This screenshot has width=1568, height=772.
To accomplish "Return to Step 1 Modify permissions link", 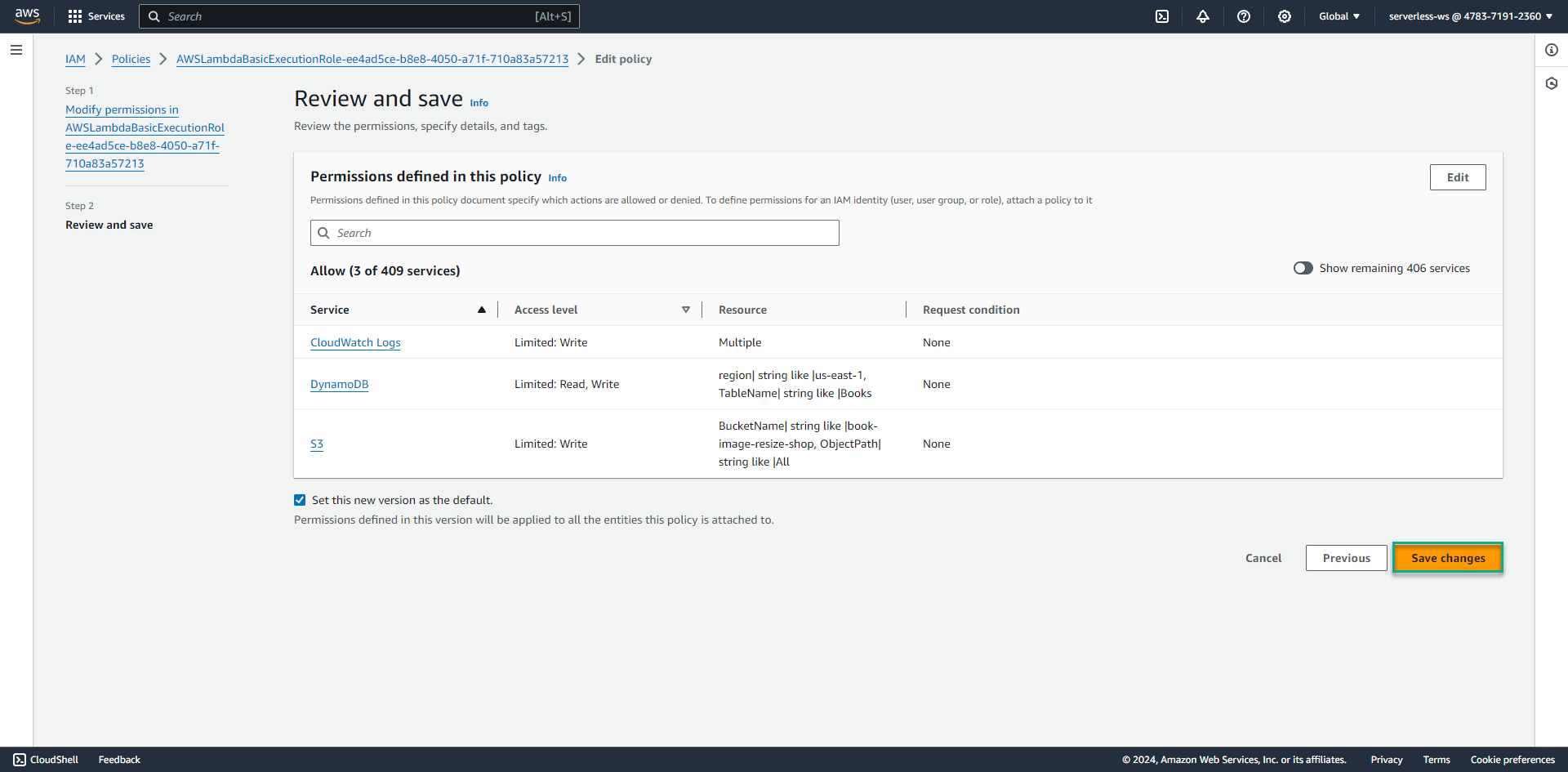I will pos(145,136).
